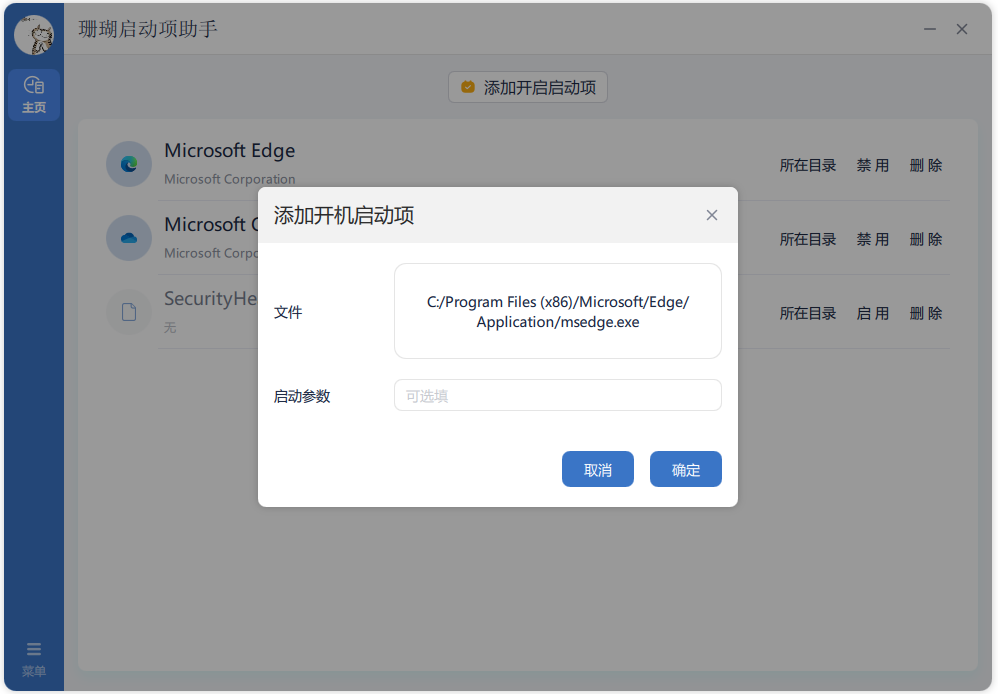
Task: Select the Microsoft Edge entry title
Action: 230,151
